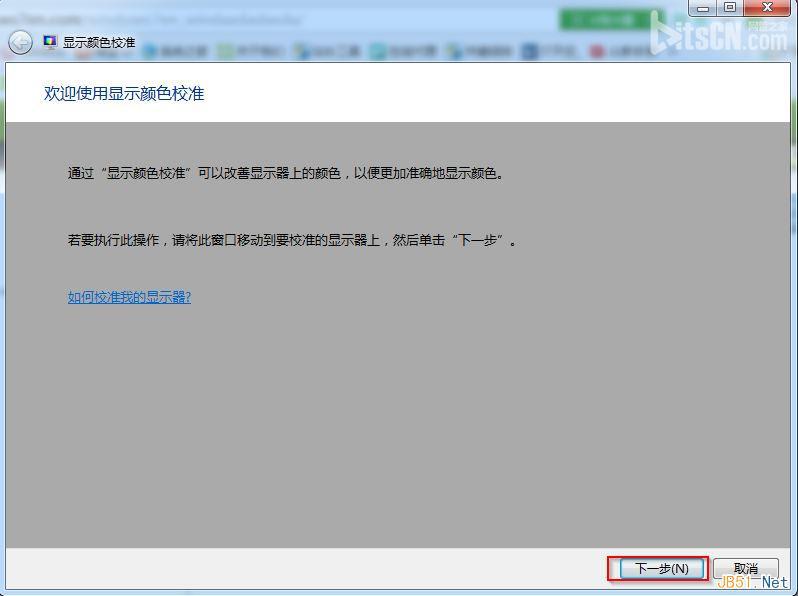The width and height of the screenshot is (798, 596).
Task: Click the paragraph starting with 通过“显示颜色校准”
Action: click(x=286, y=173)
